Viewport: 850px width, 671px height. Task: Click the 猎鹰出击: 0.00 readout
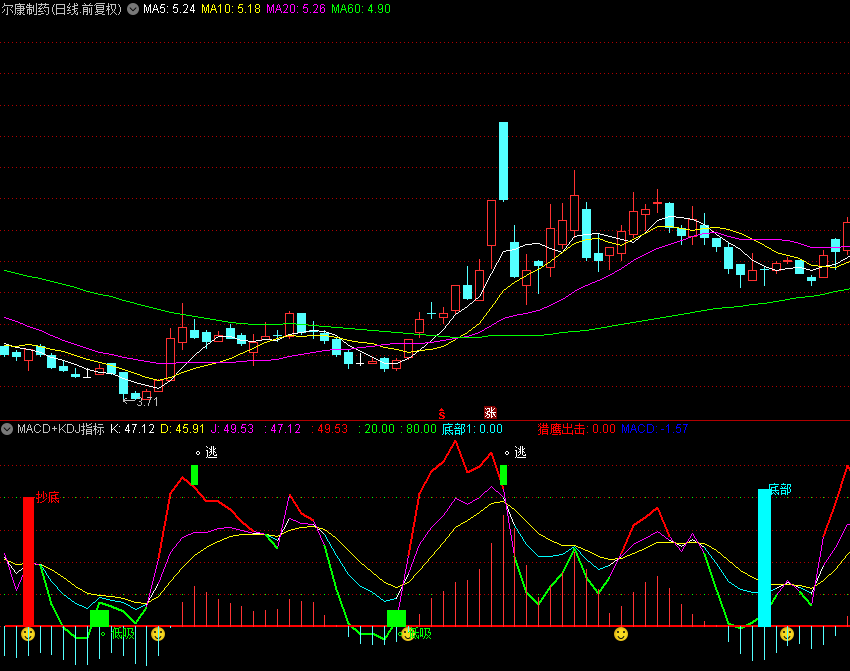[577, 429]
